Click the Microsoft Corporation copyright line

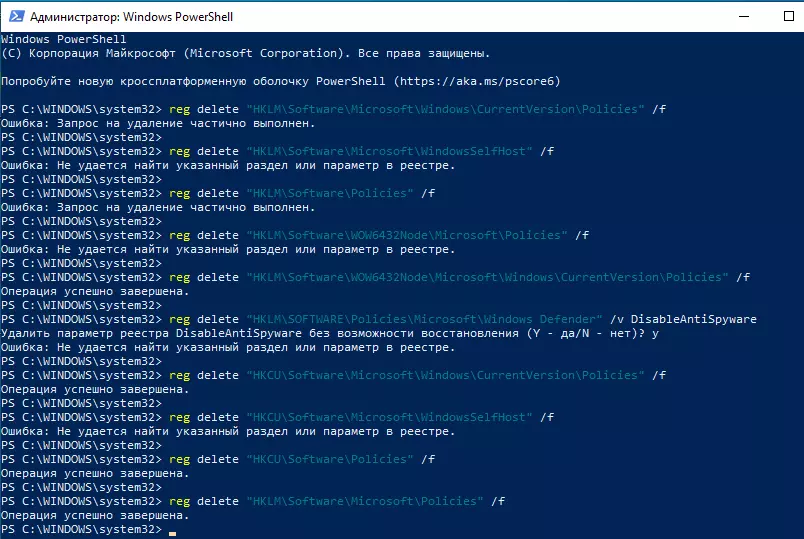(245, 53)
